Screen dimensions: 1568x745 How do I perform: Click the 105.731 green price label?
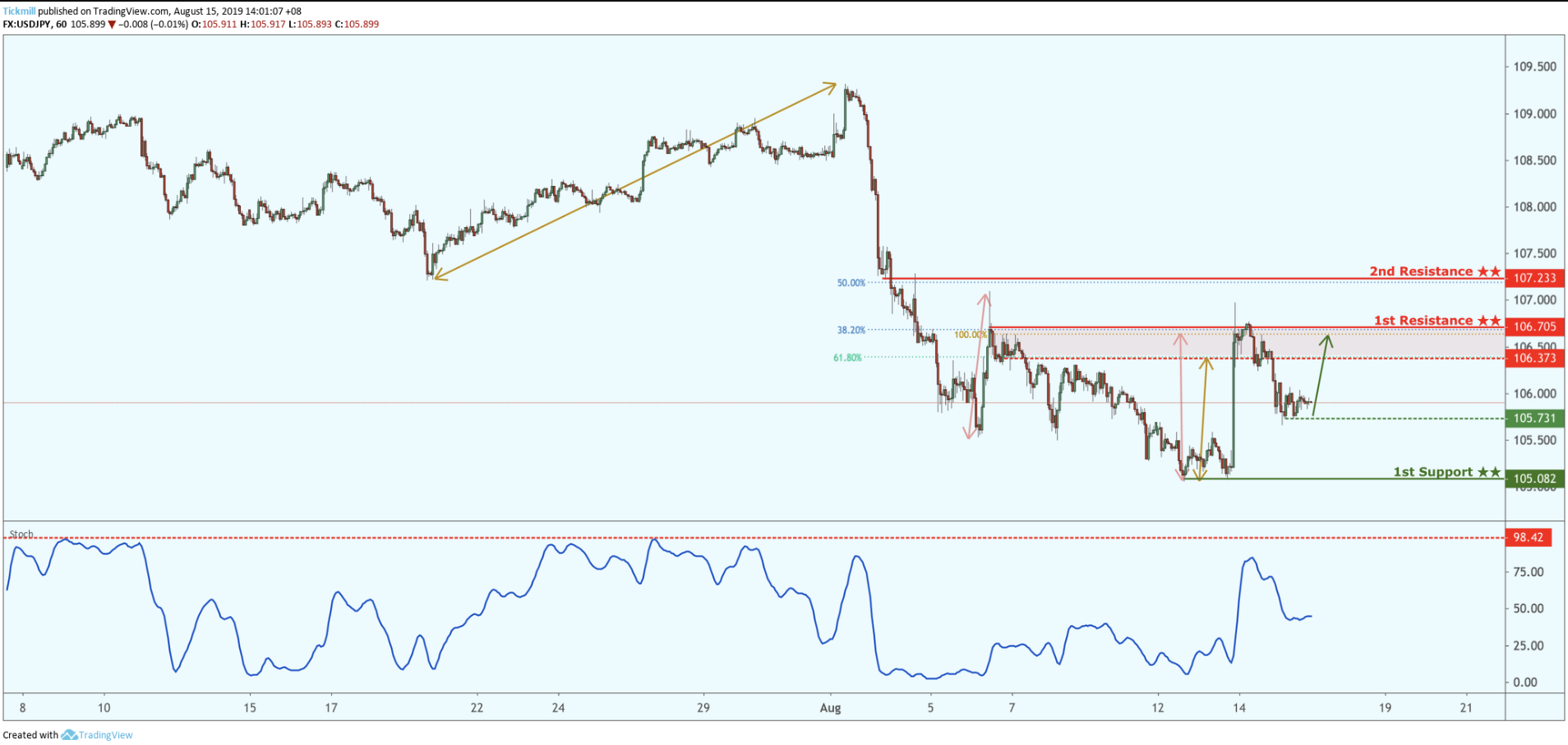click(1535, 418)
